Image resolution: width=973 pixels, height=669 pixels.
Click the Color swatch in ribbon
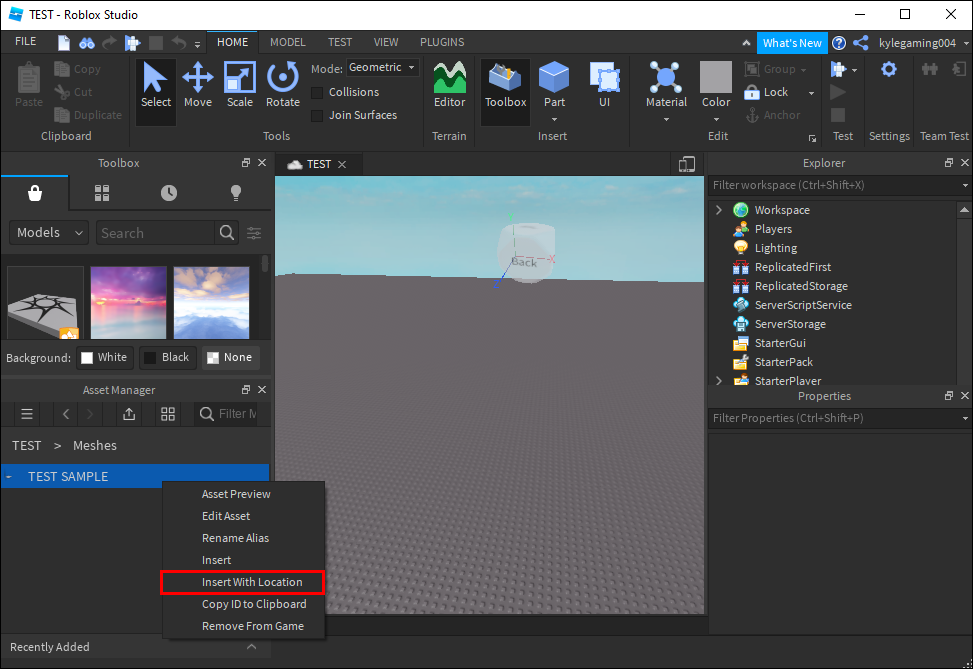(715, 78)
